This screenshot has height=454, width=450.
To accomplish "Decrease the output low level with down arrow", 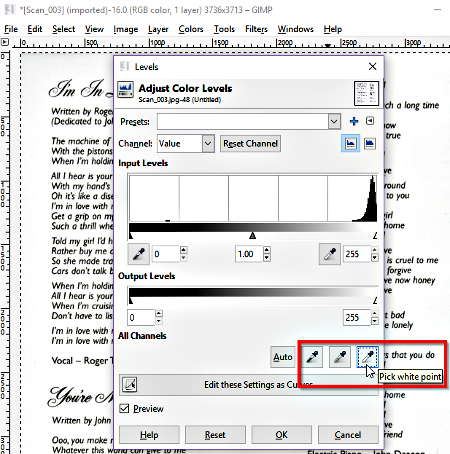I will (x=159, y=321).
